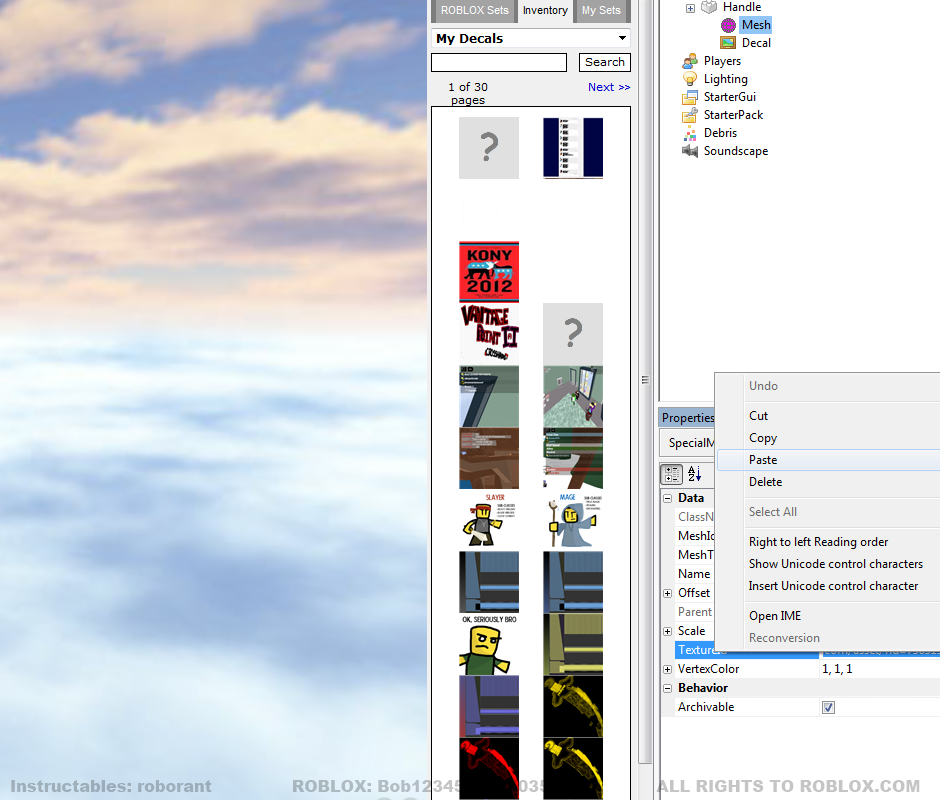Expand the Handle tree node
Image resolution: width=940 pixels, height=800 pixels.
pos(690,8)
